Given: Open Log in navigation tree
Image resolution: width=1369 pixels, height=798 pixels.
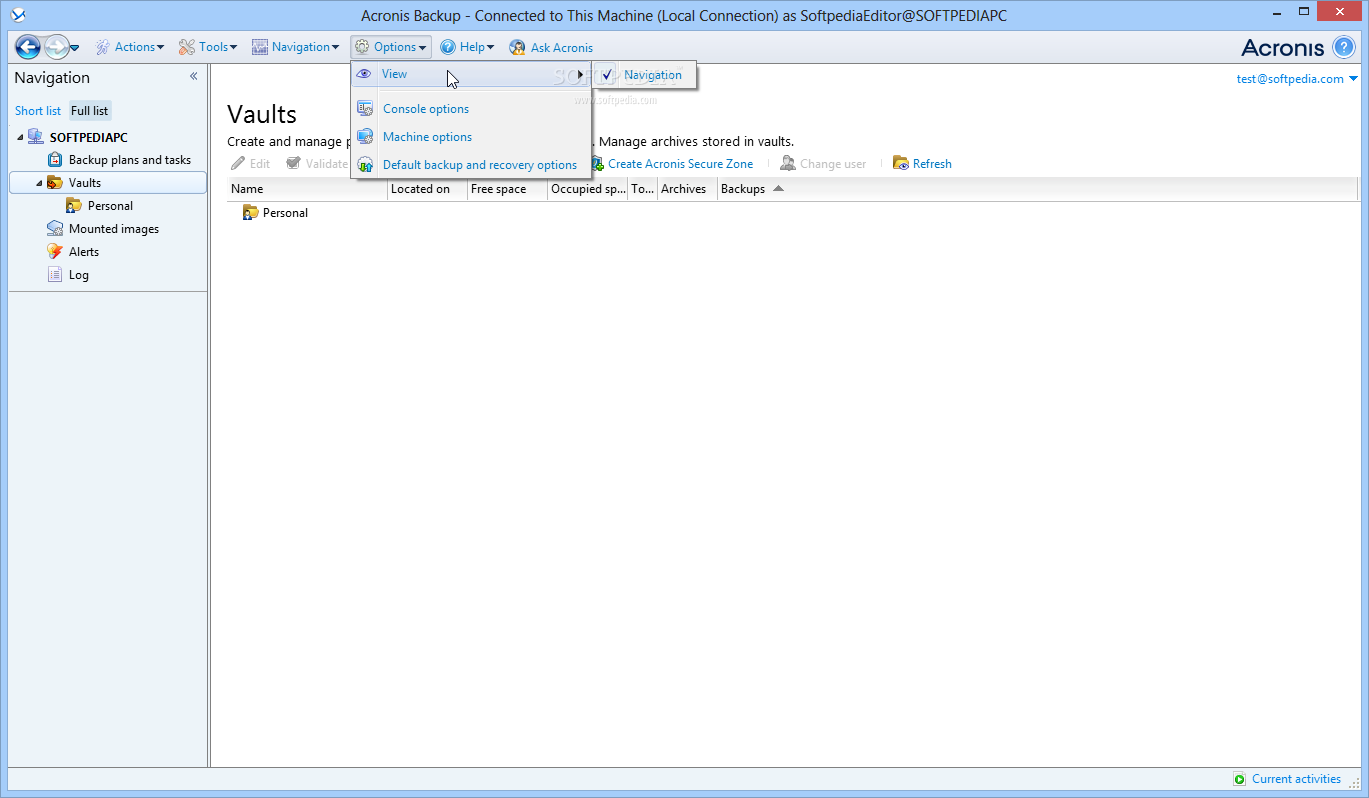Looking at the screenshot, I should (x=79, y=275).
